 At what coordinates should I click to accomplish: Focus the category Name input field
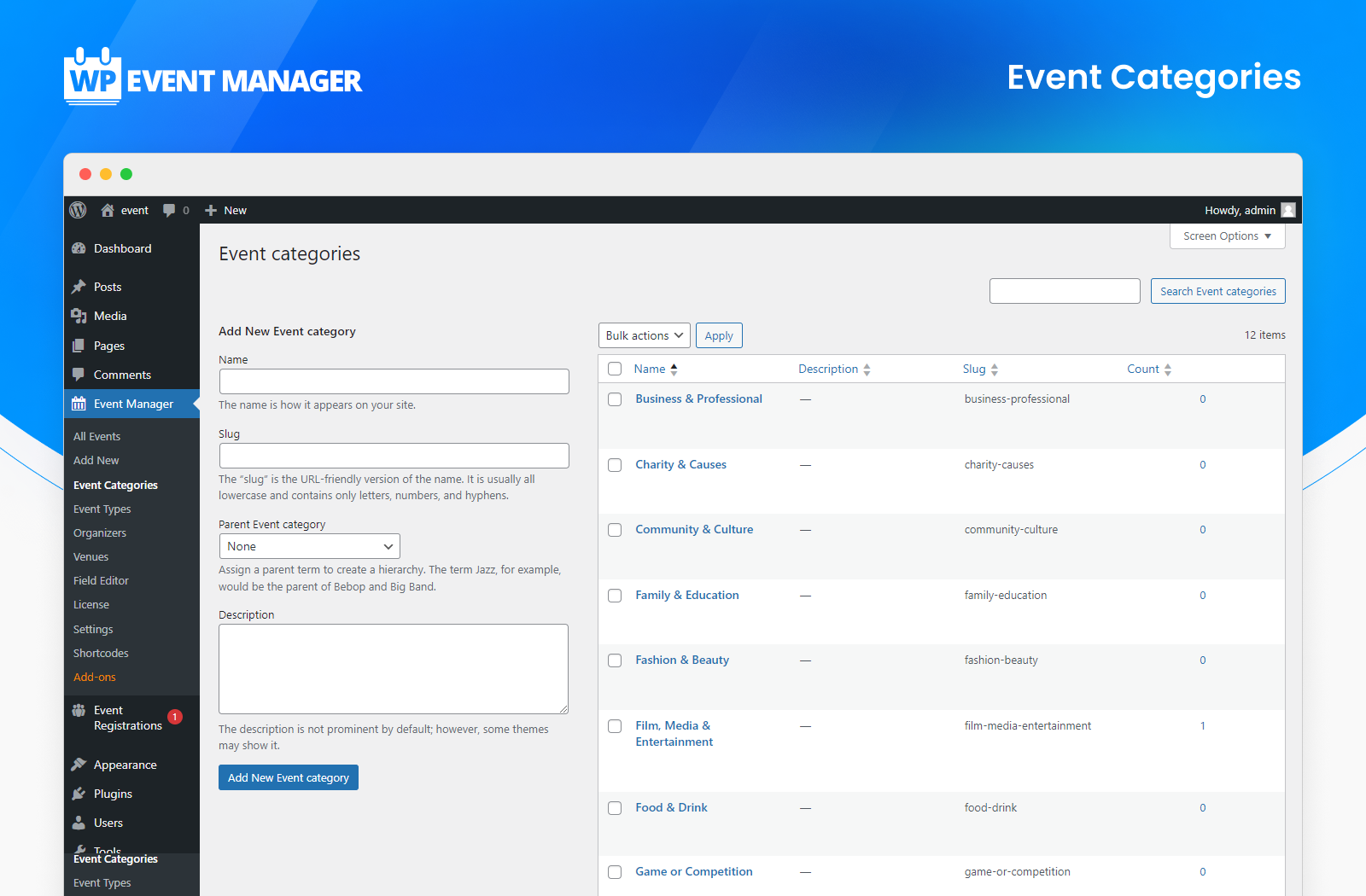tap(394, 381)
